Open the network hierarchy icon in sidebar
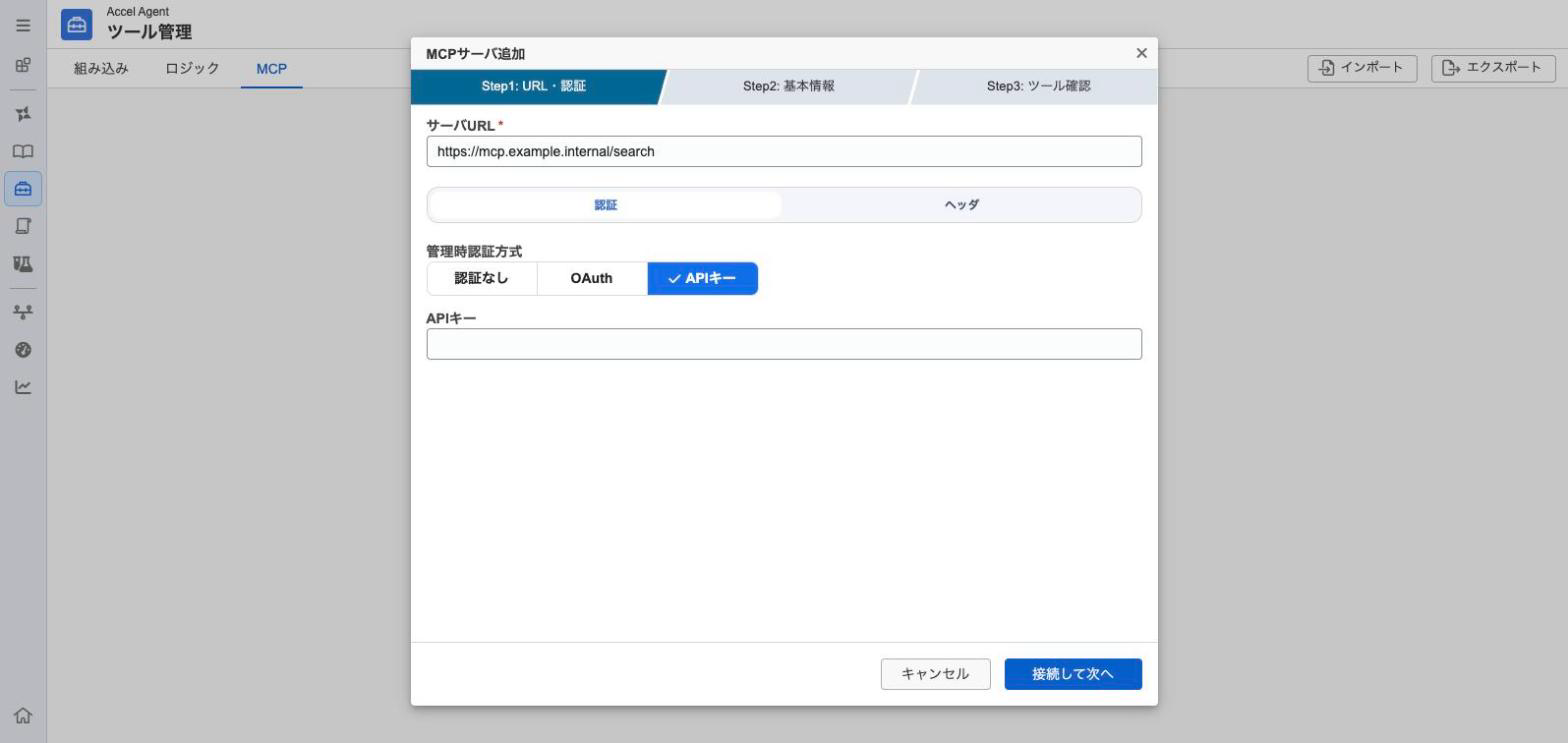 tap(22, 311)
